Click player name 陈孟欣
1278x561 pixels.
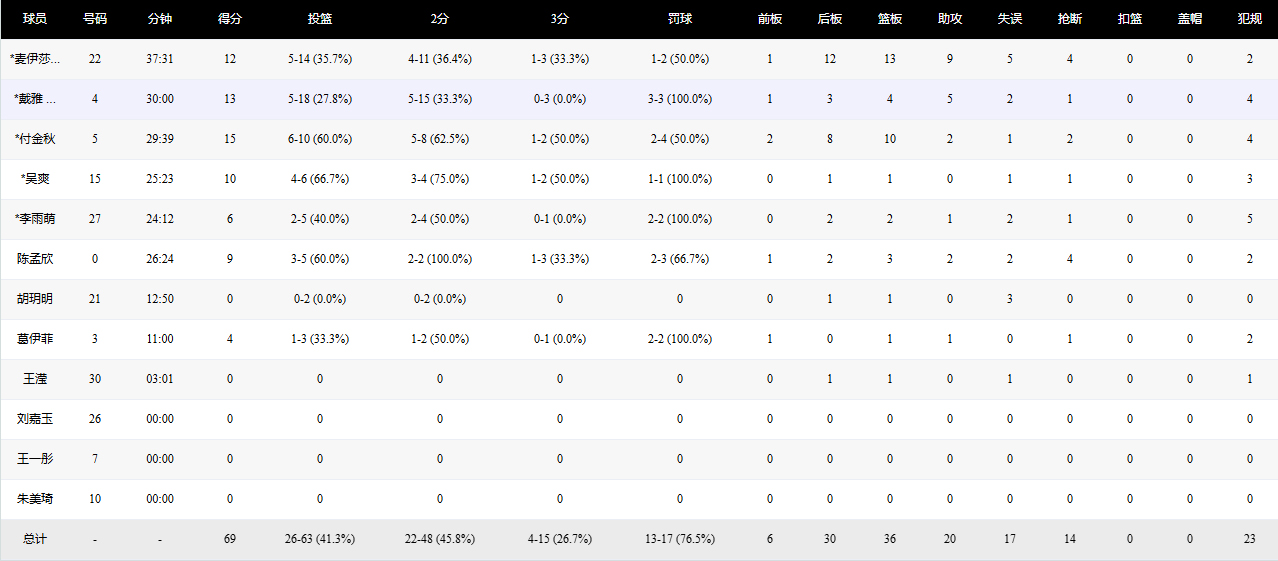pyautogui.click(x=35, y=259)
